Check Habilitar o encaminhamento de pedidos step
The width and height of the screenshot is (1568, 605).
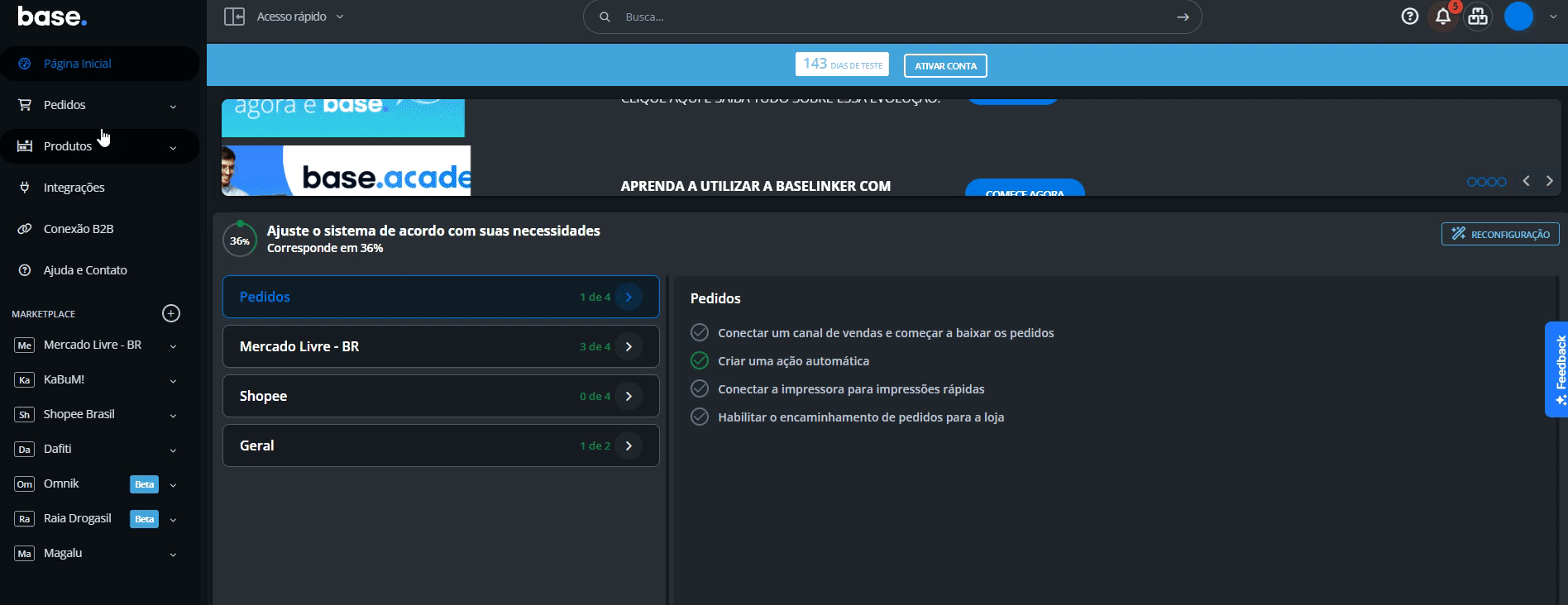coord(700,417)
